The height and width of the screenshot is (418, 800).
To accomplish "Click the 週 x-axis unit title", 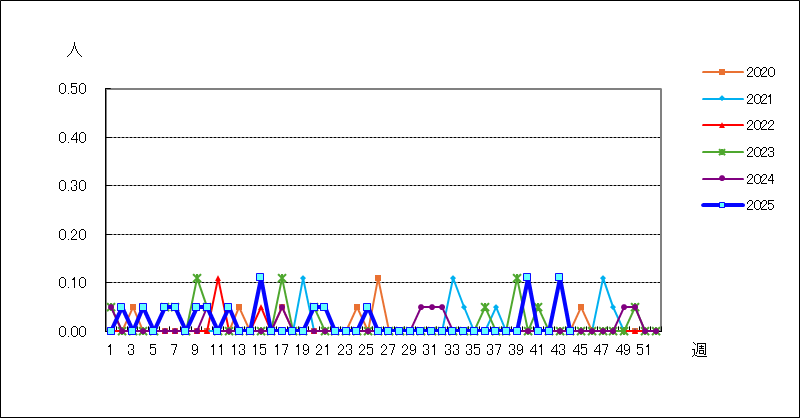I will (x=699, y=350).
